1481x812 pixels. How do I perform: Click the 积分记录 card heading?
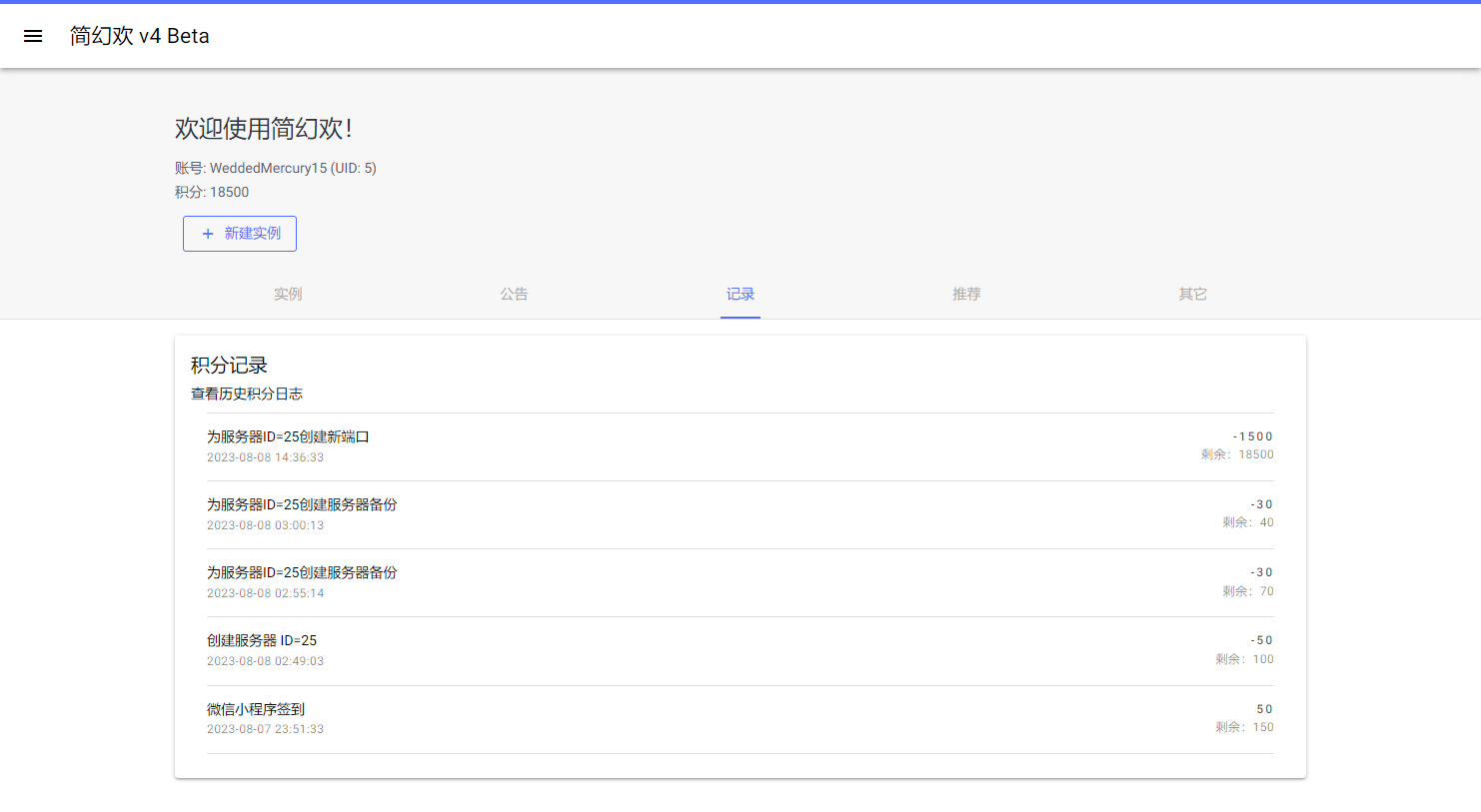tap(229, 366)
